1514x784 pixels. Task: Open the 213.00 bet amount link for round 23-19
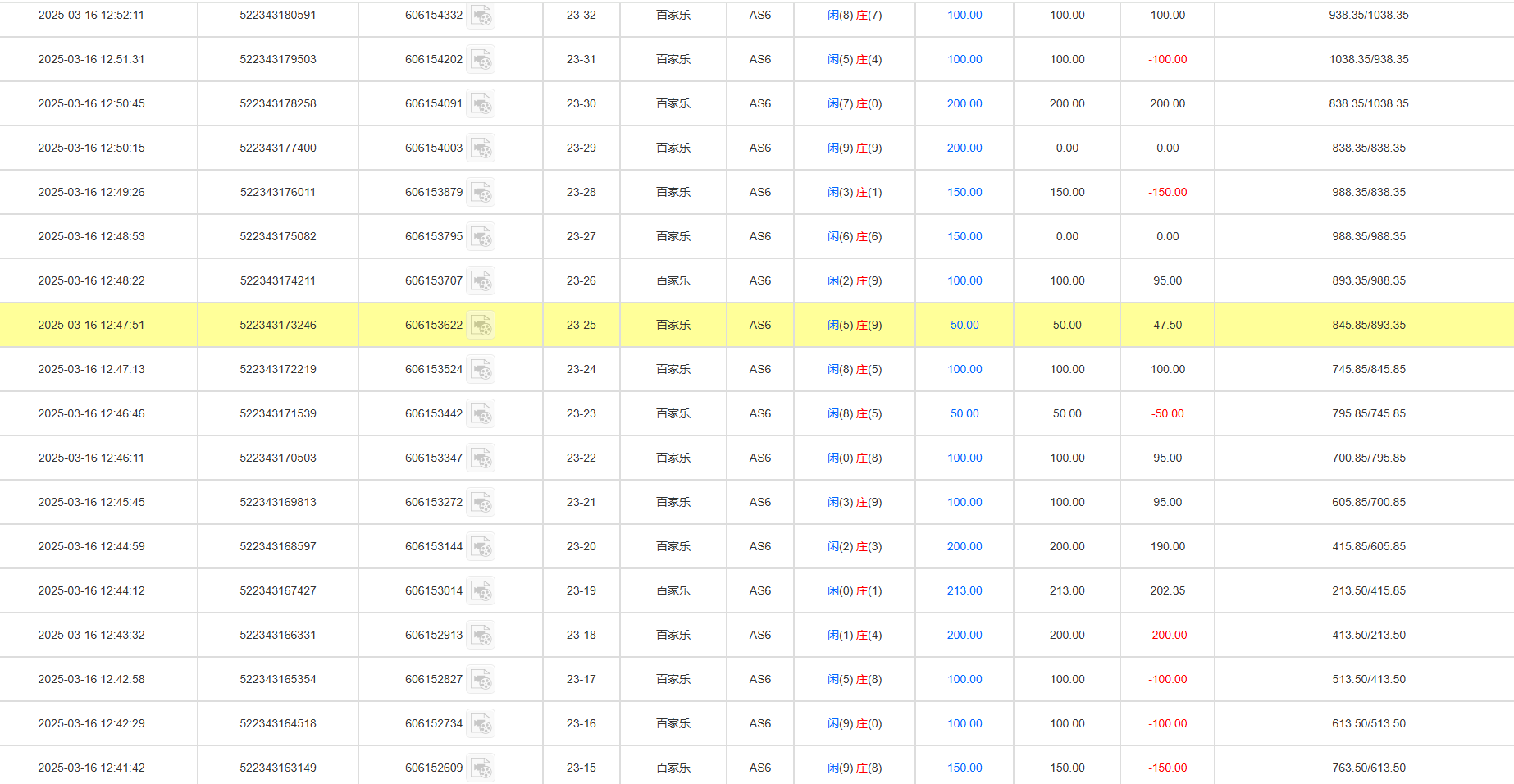[964, 590]
